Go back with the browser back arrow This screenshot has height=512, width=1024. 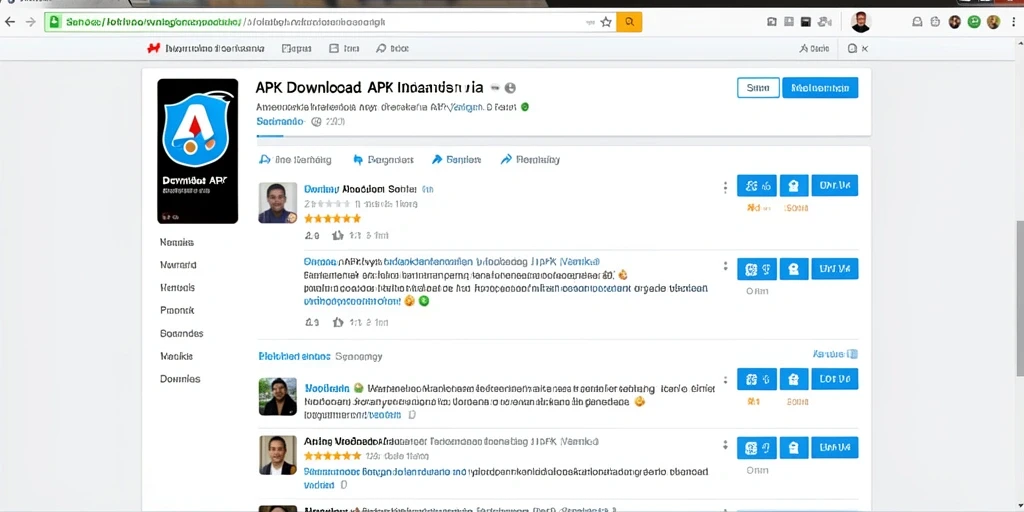pyautogui.click(x=10, y=22)
